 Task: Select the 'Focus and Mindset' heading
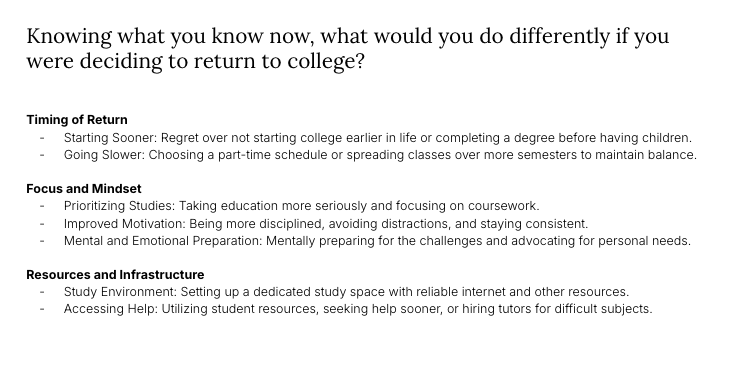tap(84, 189)
